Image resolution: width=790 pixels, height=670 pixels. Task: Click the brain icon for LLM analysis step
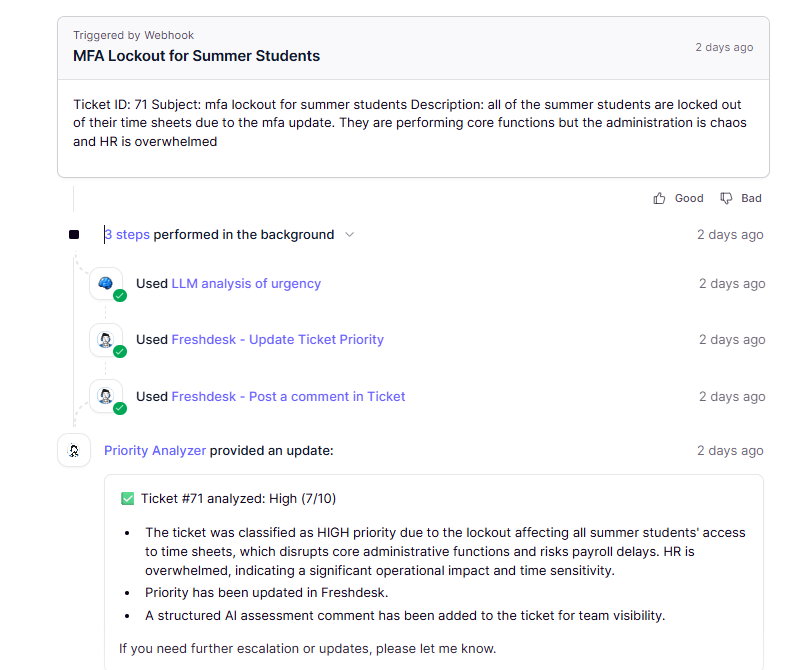point(106,283)
